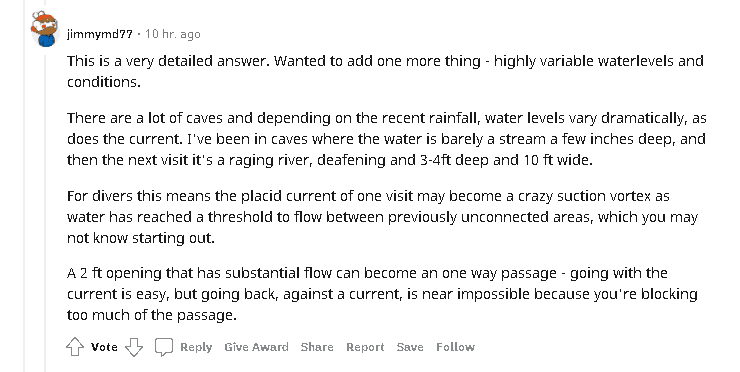The height and width of the screenshot is (372, 740).
Task: Click the paragraph starting 'For divers this means'
Action: (382, 217)
